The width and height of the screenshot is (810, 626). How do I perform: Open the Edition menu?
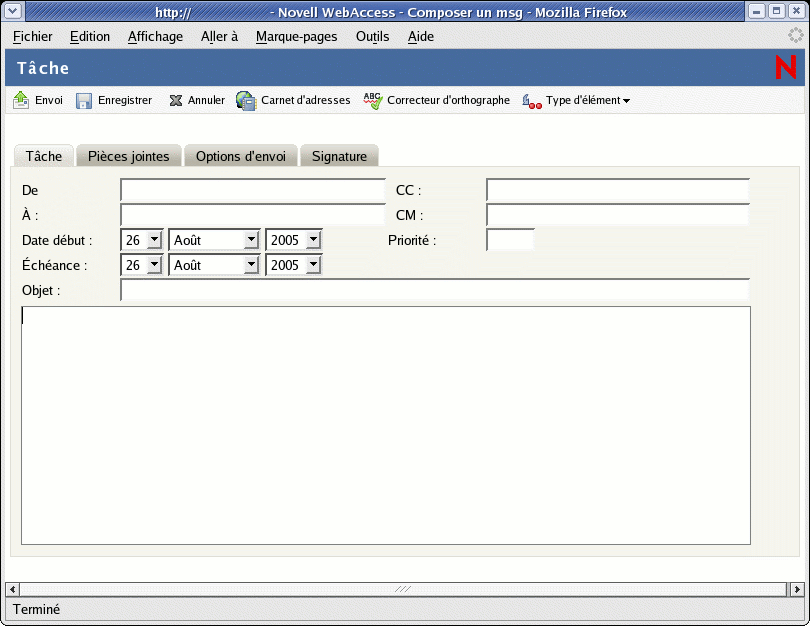(90, 37)
